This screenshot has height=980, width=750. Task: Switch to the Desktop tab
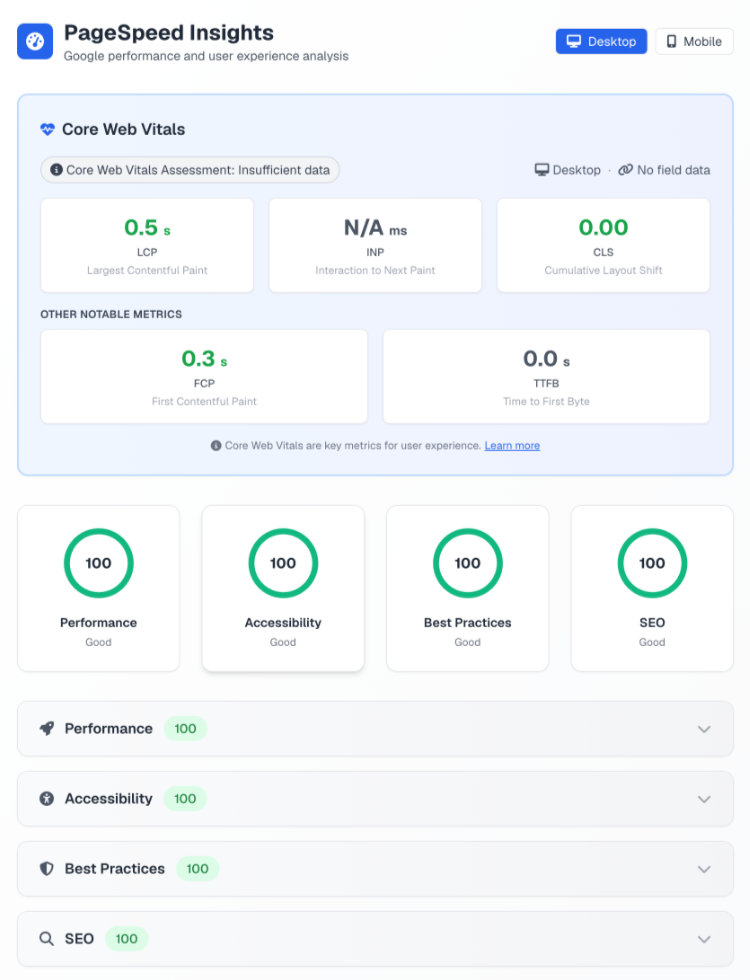[x=601, y=41]
